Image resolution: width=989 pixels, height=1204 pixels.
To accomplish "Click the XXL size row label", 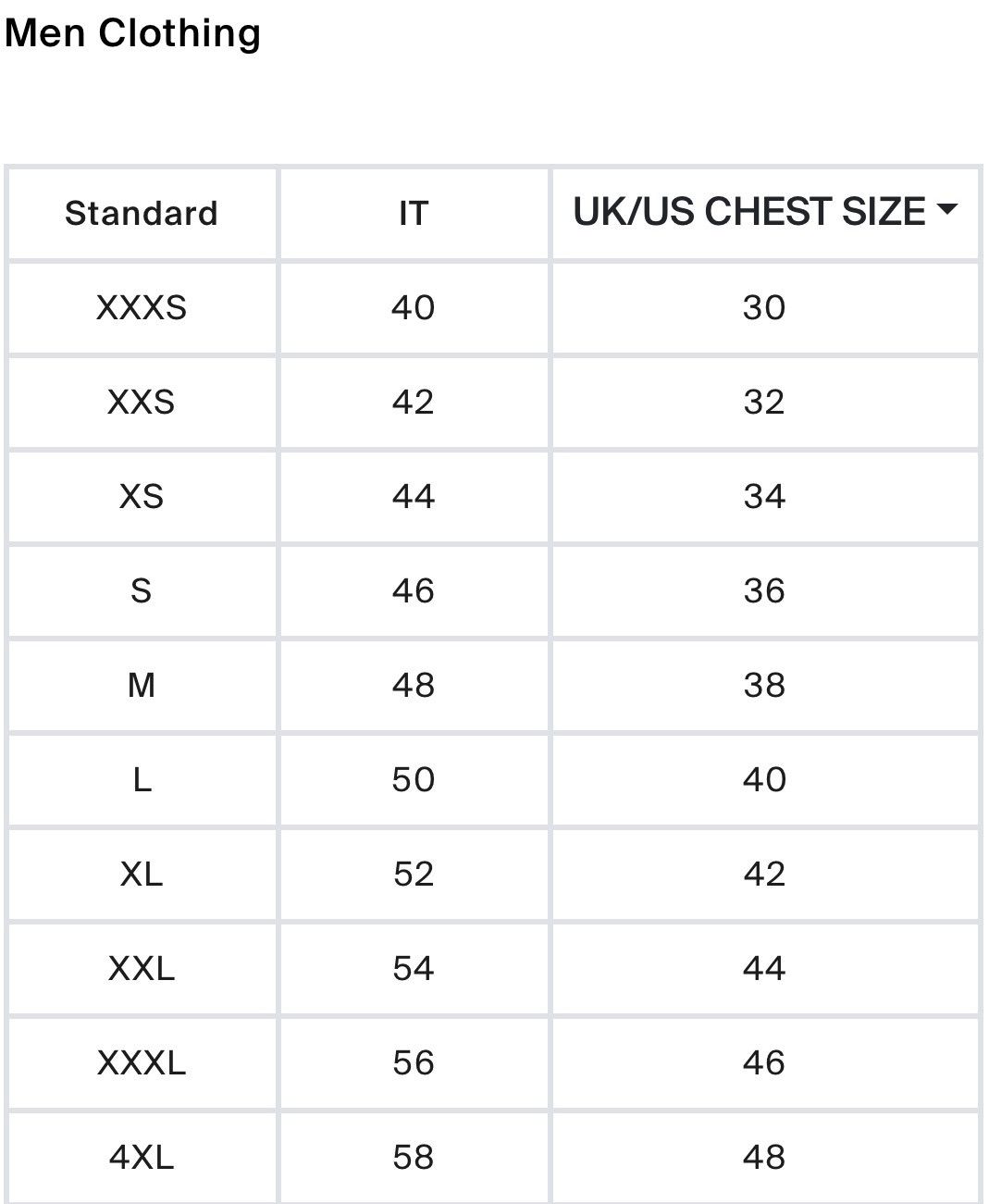I will click(x=142, y=968).
